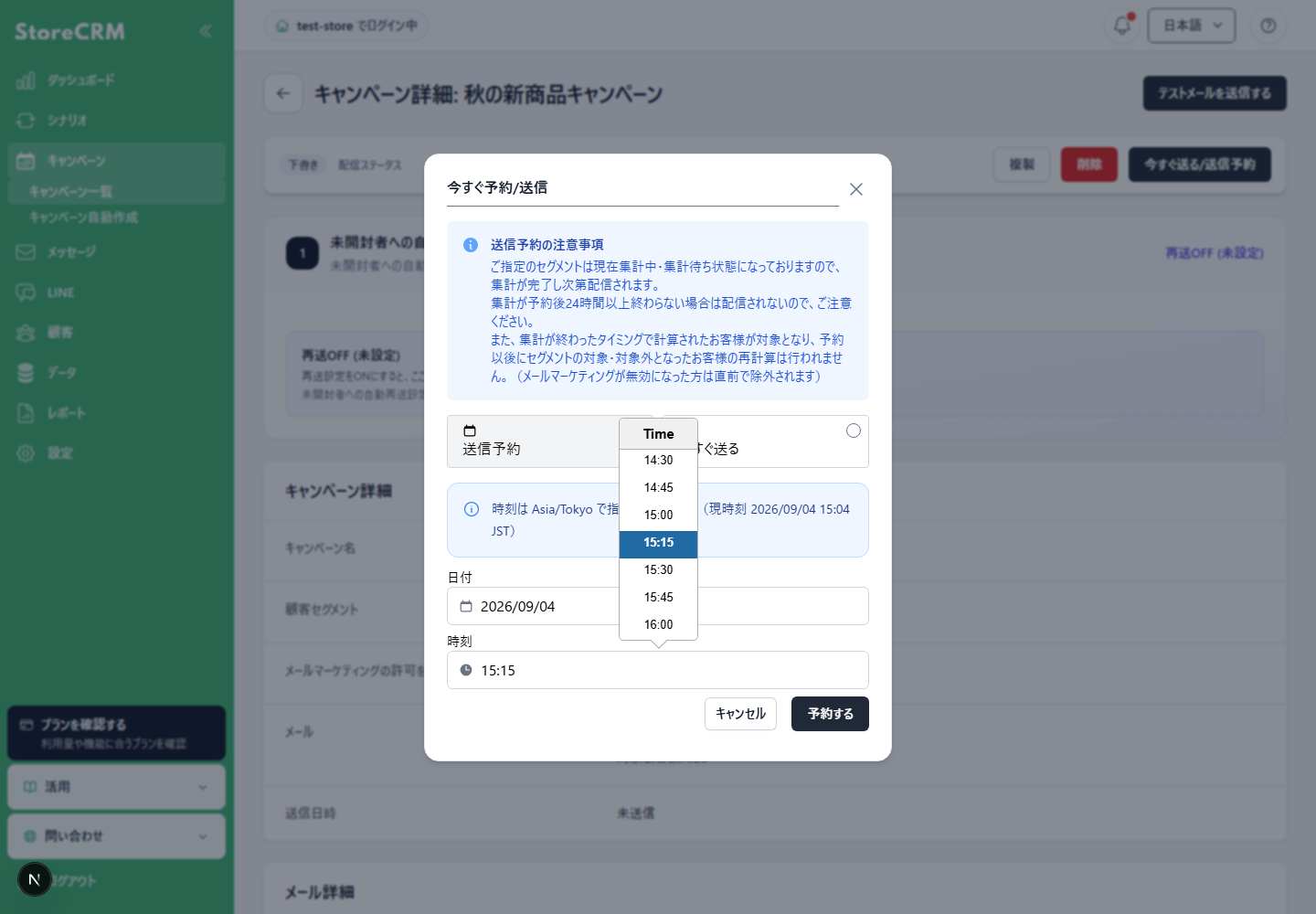The width and height of the screenshot is (1316, 914).
Task: Open the help question mark icon
Action: [1268, 26]
